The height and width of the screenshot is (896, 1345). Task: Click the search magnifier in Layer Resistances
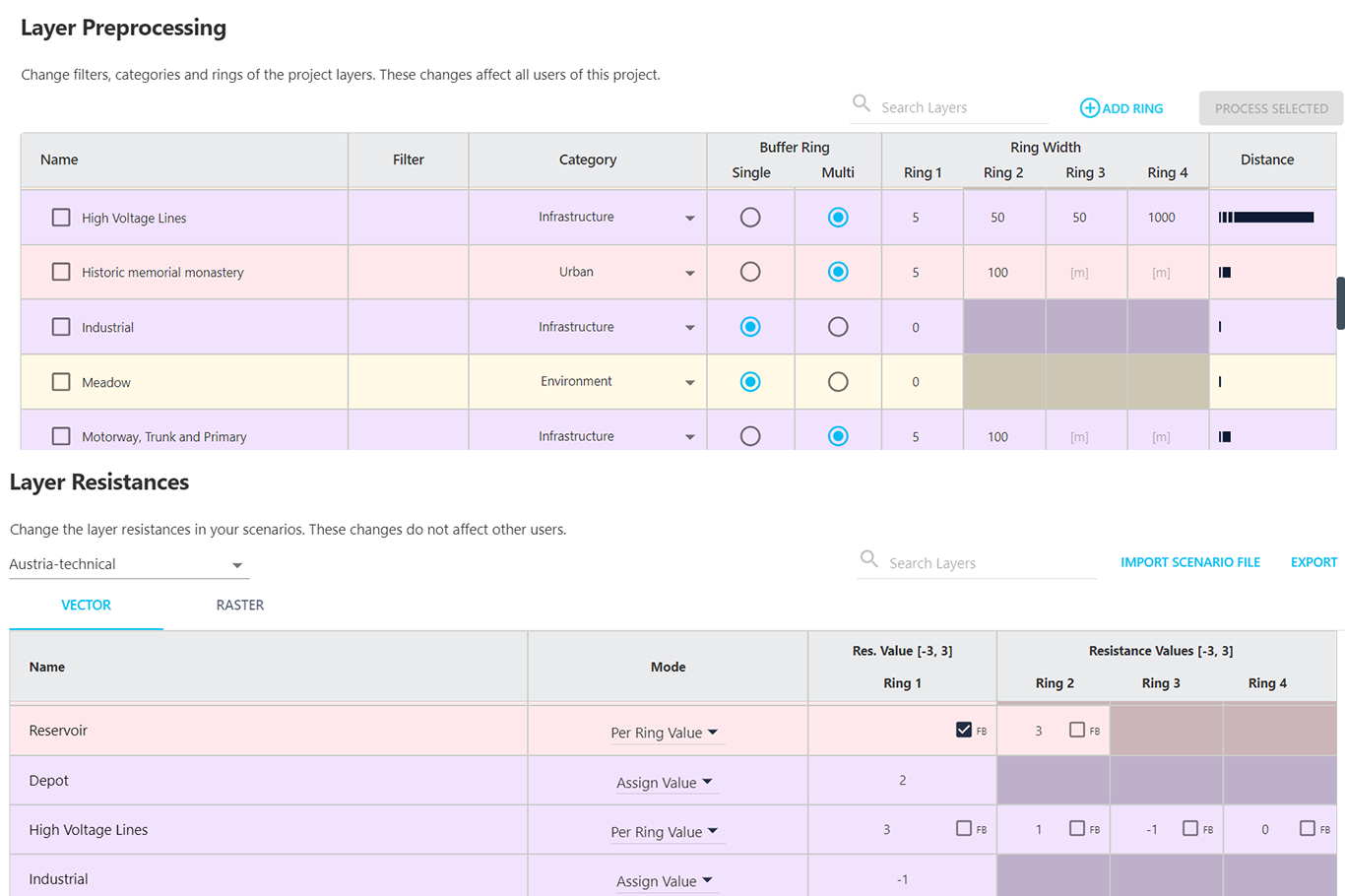pos(869,558)
